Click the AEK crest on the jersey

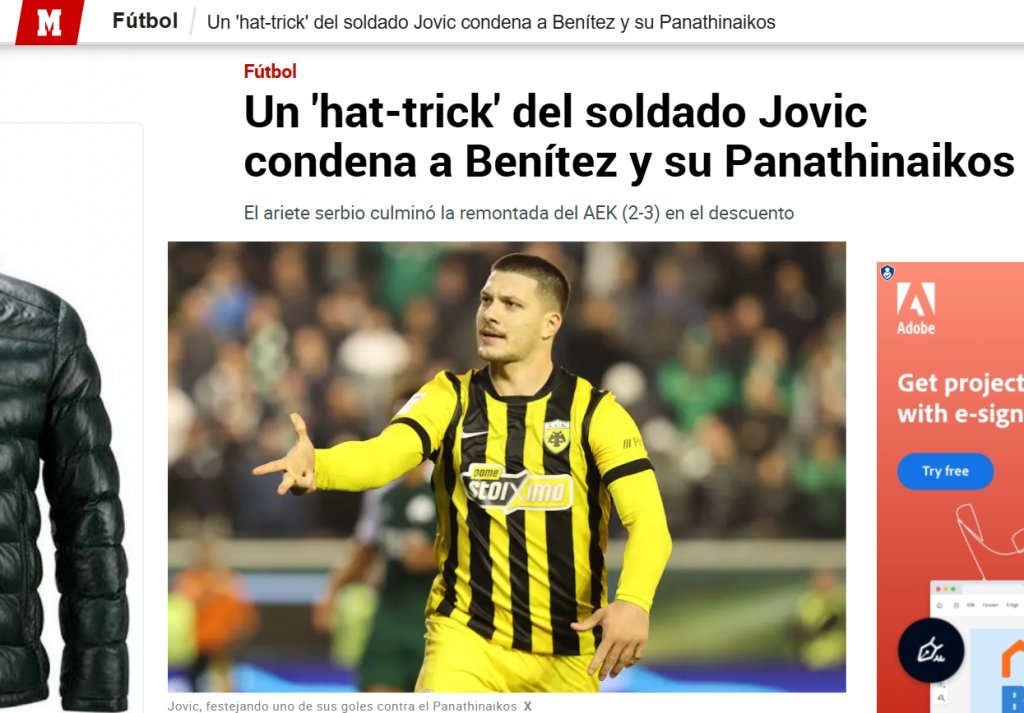coord(556,437)
